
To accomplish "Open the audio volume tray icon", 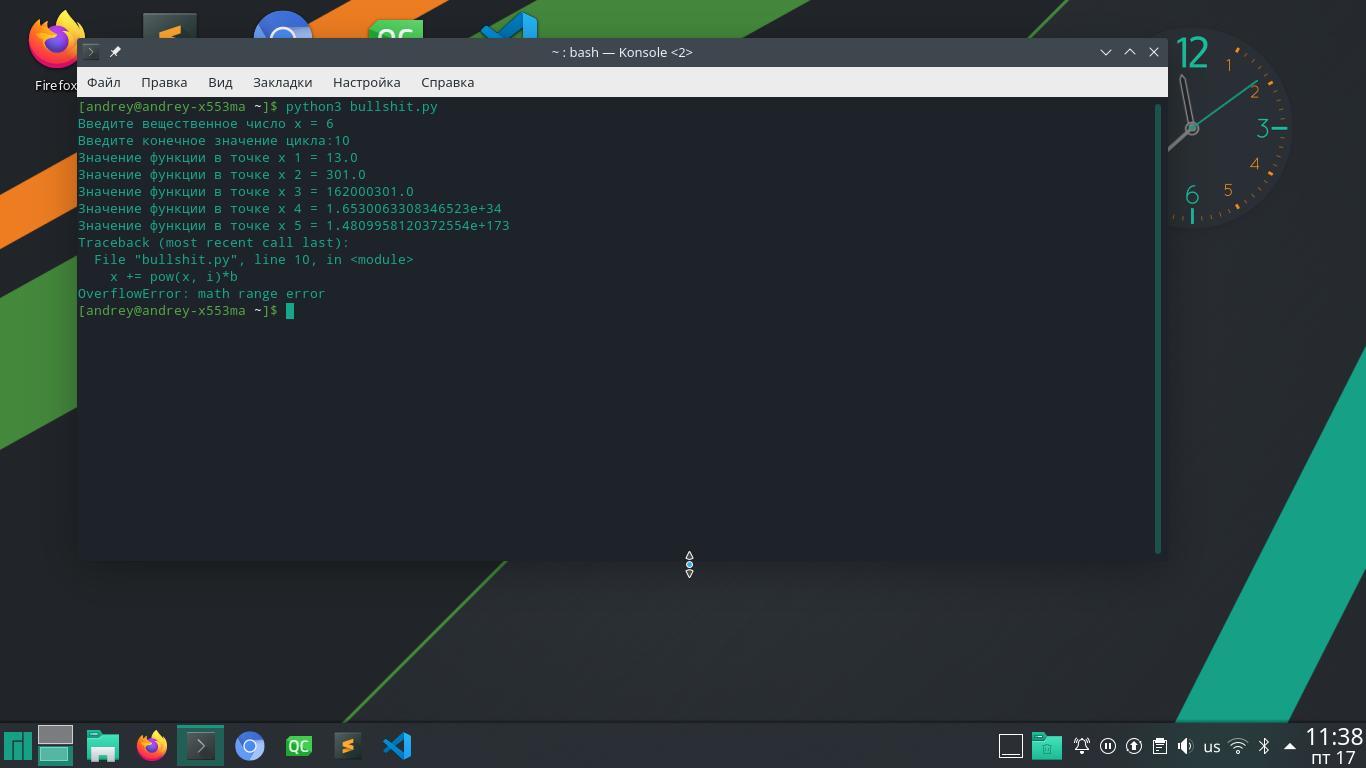I will point(1186,746).
